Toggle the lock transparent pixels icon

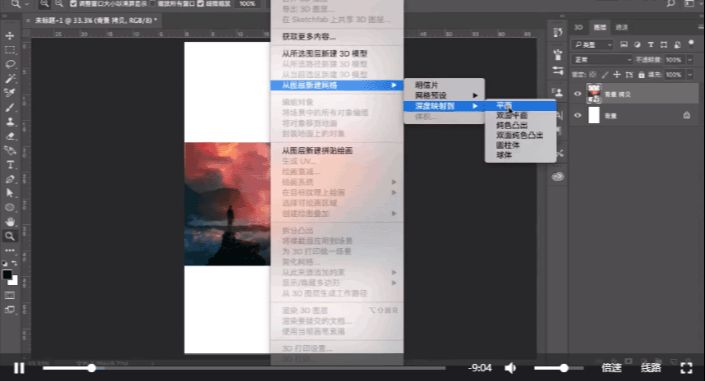[593, 75]
